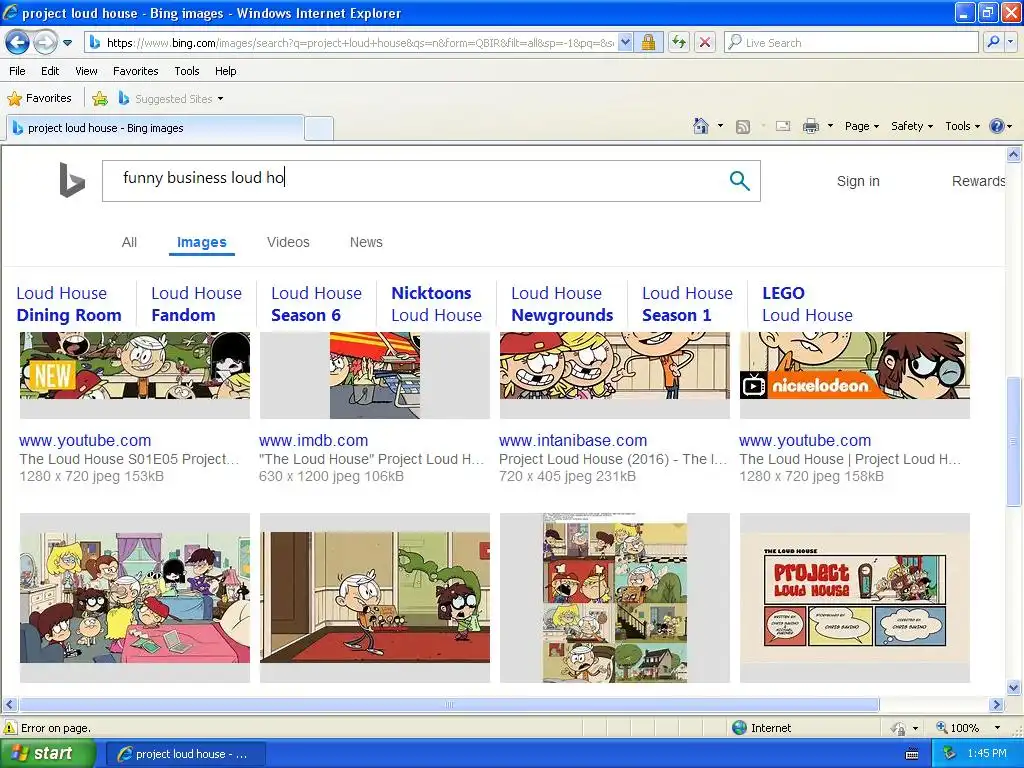This screenshot has width=1024, height=768.
Task: Open the Edit menu
Action: (x=50, y=71)
